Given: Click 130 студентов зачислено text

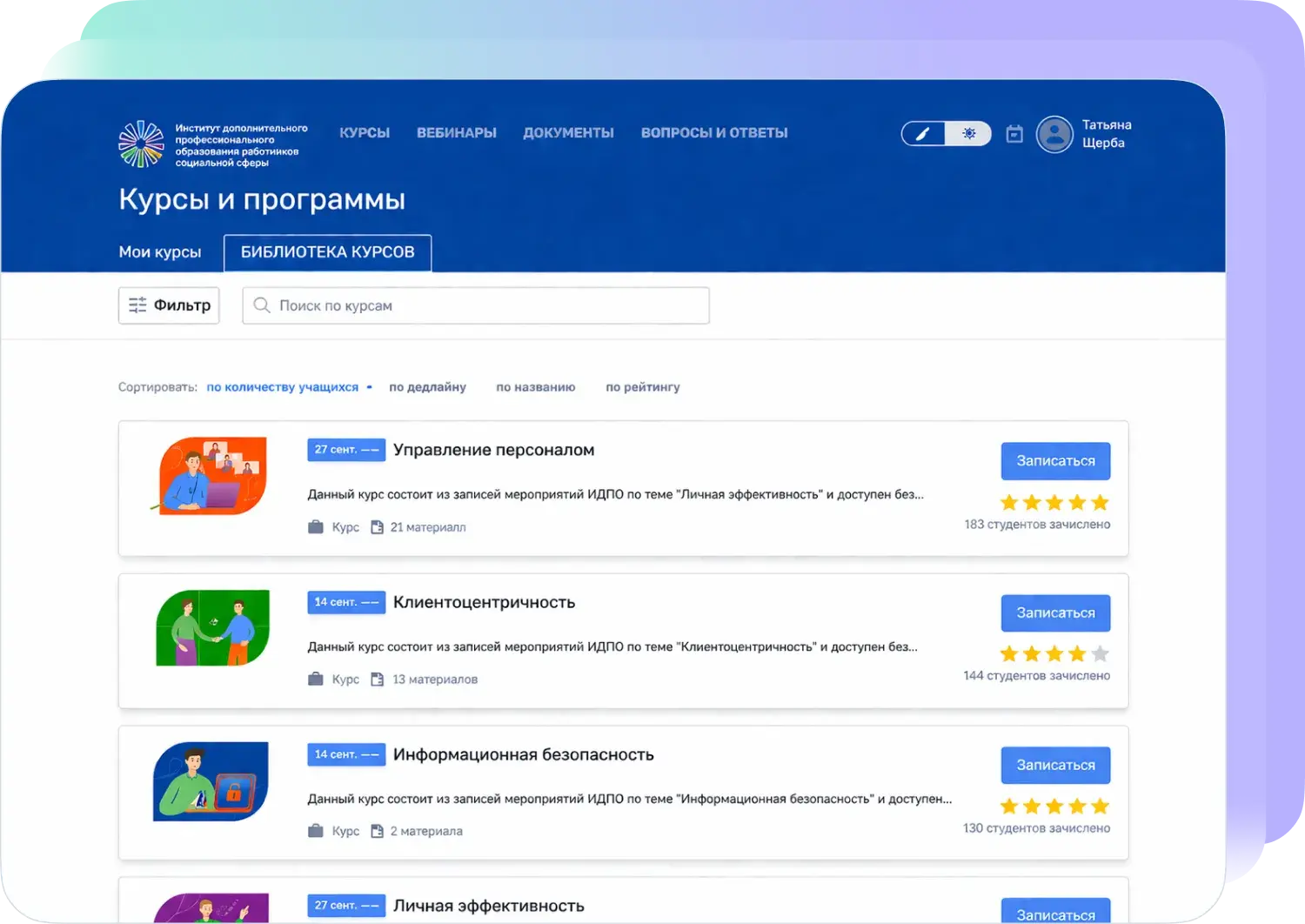Looking at the screenshot, I should [x=1037, y=828].
